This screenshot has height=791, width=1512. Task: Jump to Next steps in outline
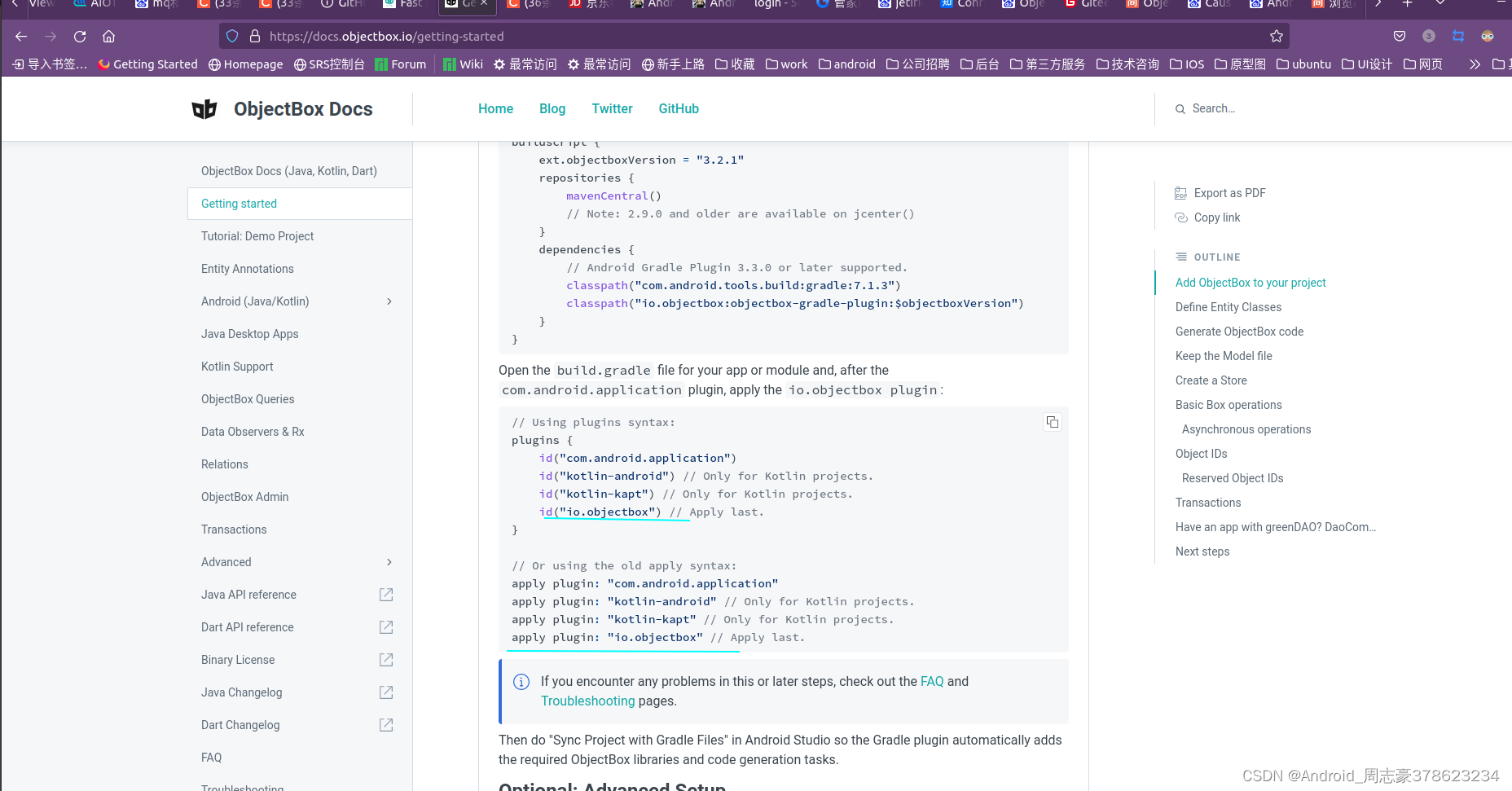pos(1202,552)
